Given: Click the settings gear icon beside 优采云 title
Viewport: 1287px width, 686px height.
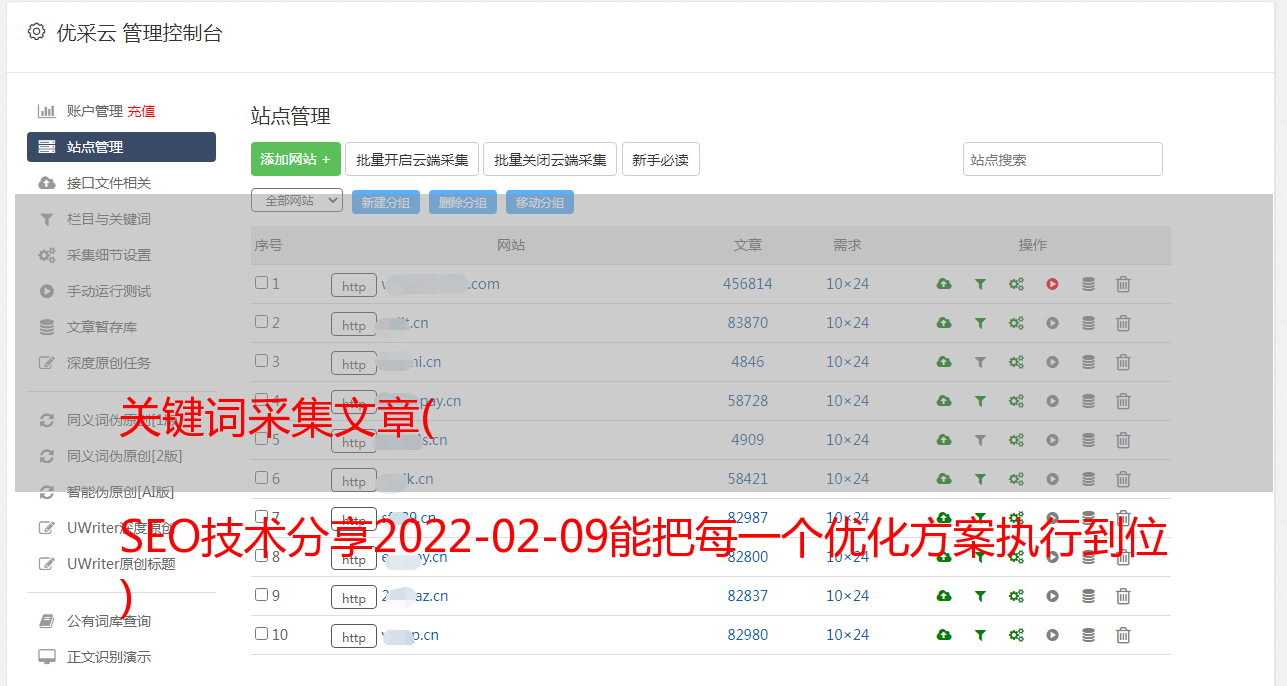Looking at the screenshot, I should coord(37,32).
